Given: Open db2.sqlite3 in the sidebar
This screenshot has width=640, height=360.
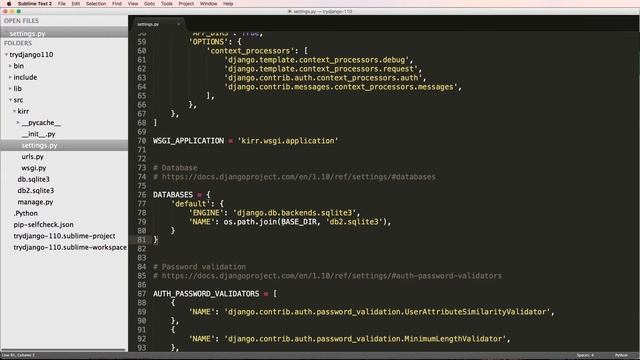Looking at the screenshot, I should tap(36, 191).
